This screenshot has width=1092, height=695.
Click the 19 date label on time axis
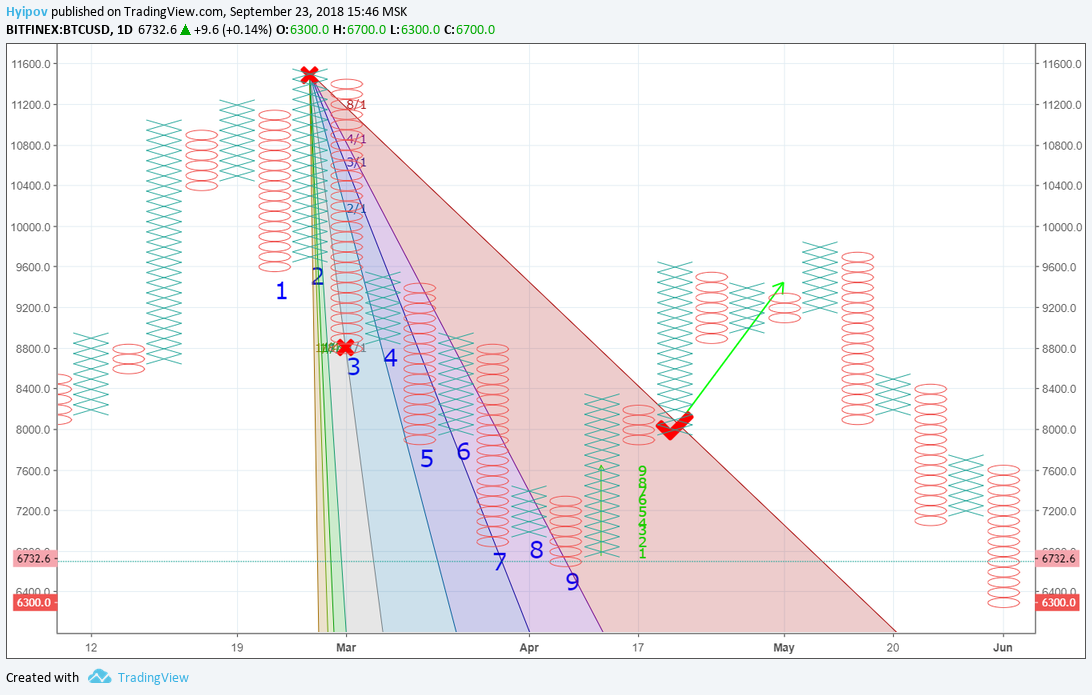pos(237,648)
